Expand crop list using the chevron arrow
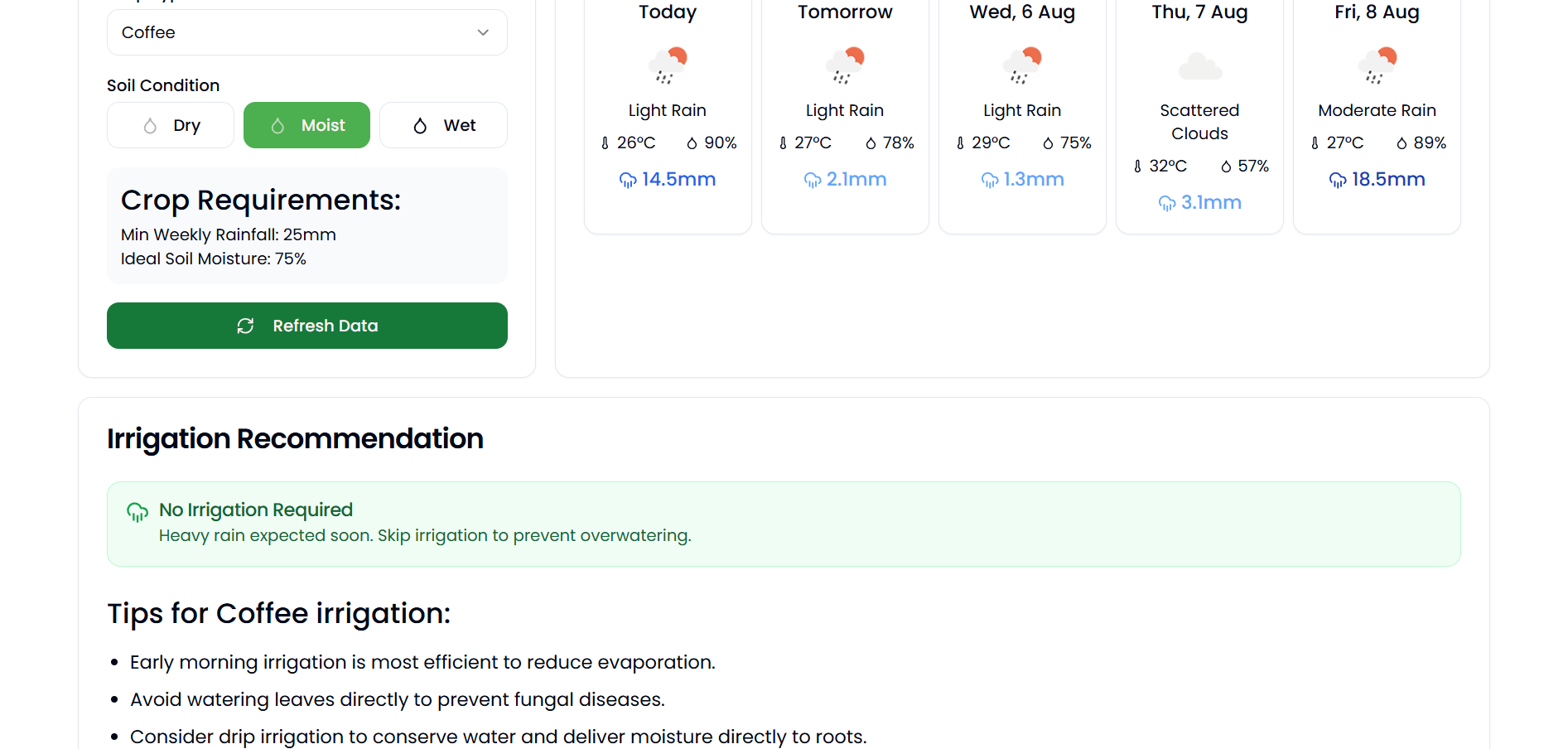Viewport: 1568px width, 749px height. coord(483,32)
